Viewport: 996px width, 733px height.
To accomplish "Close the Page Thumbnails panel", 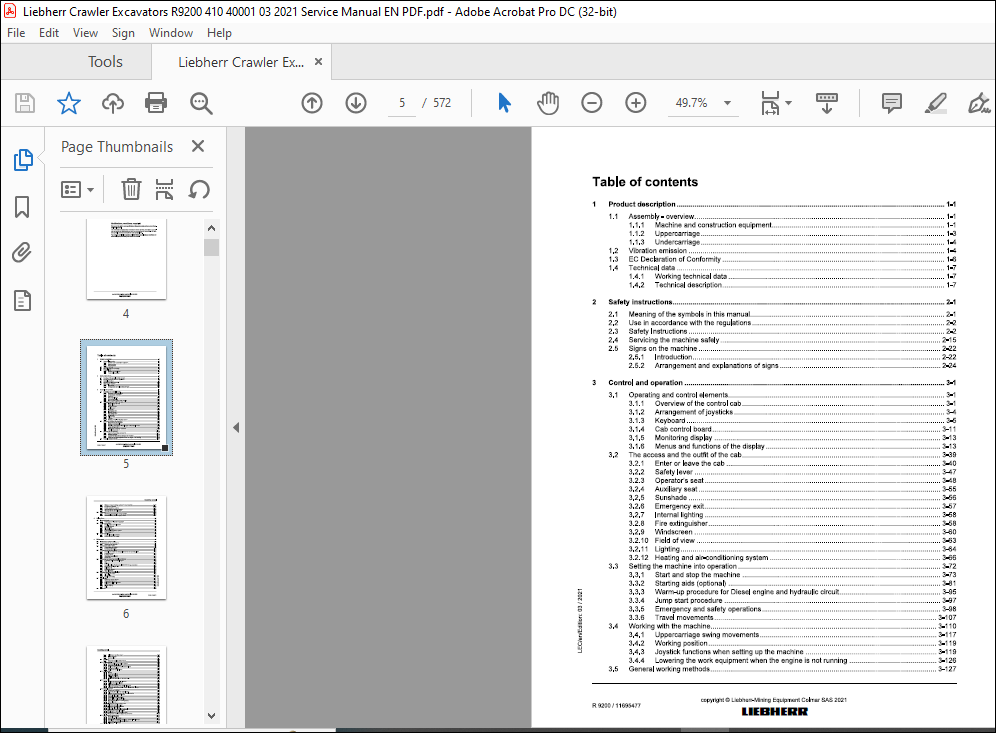I will click(198, 146).
